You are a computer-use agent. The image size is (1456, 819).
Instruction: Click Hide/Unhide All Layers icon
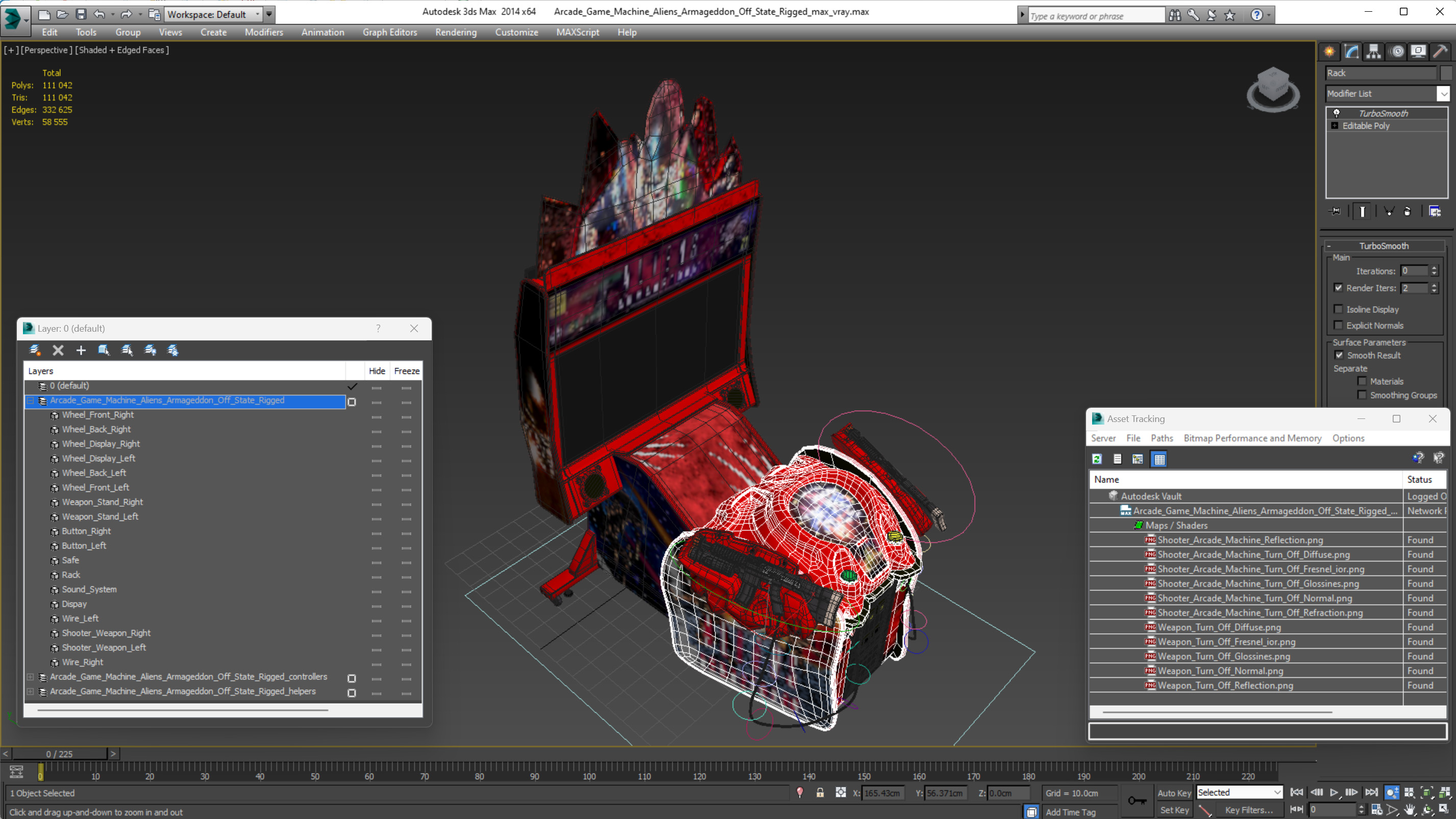coord(151,351)
